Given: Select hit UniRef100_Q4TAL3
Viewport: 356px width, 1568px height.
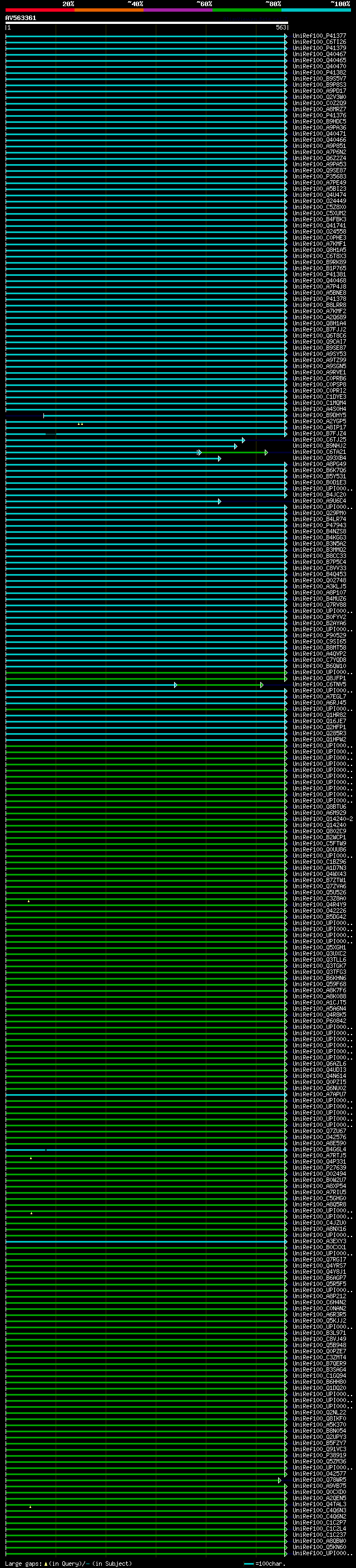Looking at the screenshot, I should pos(319,1503).
